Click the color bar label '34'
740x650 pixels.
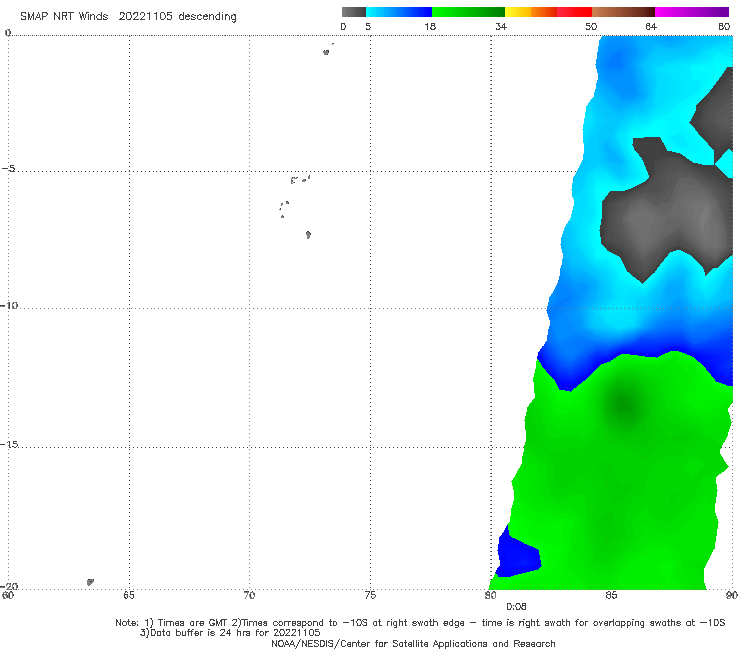coord(501,27)
